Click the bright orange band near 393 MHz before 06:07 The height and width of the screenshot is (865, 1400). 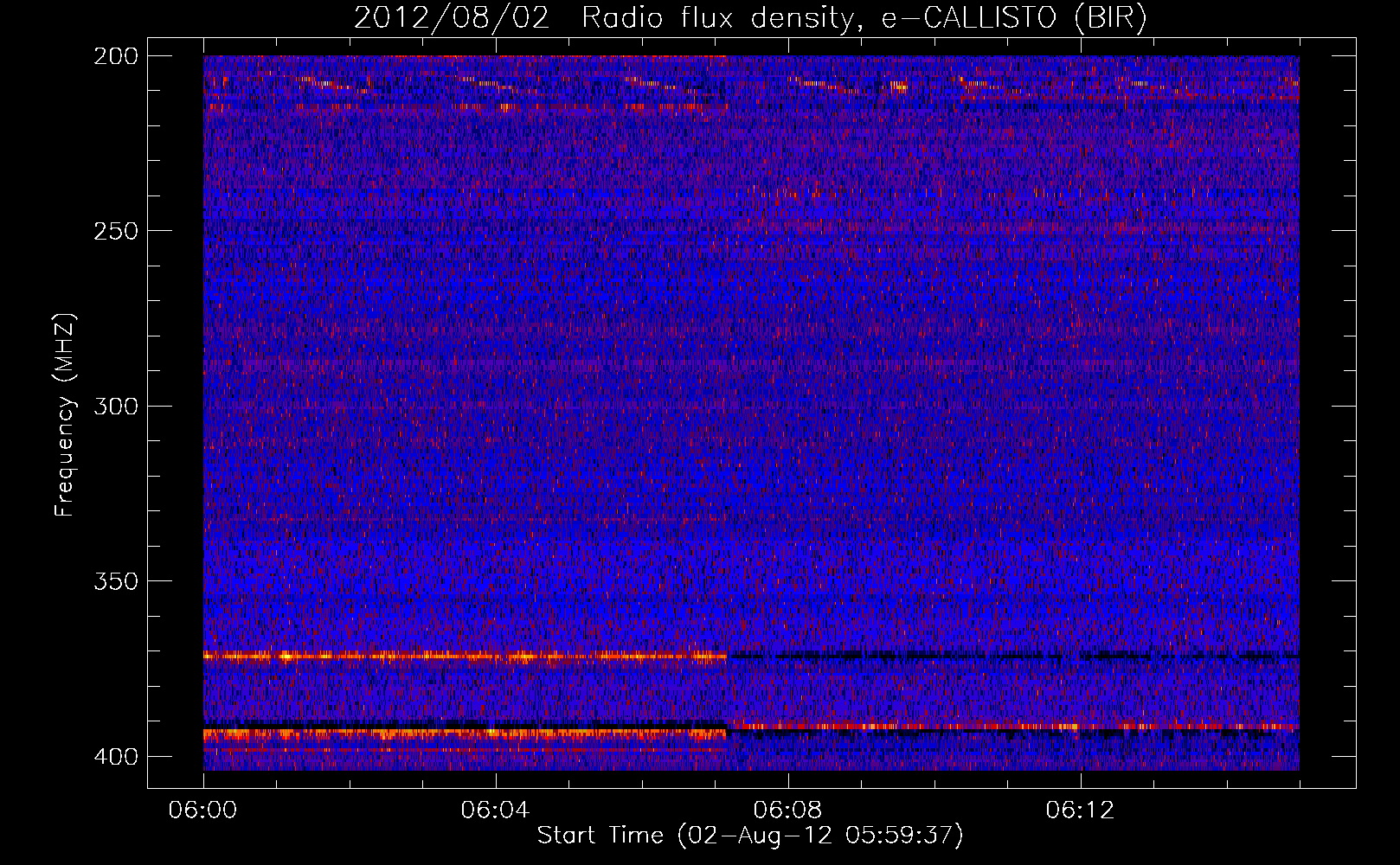tap(465, 734)
